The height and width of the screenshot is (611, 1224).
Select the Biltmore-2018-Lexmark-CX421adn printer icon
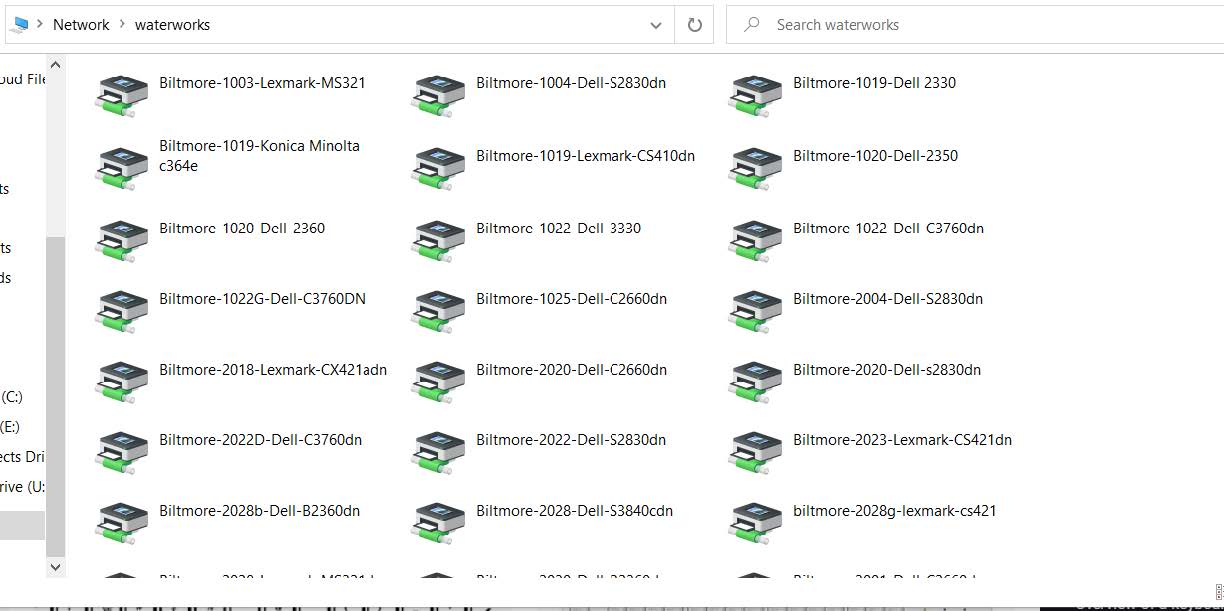pos(121,382)
